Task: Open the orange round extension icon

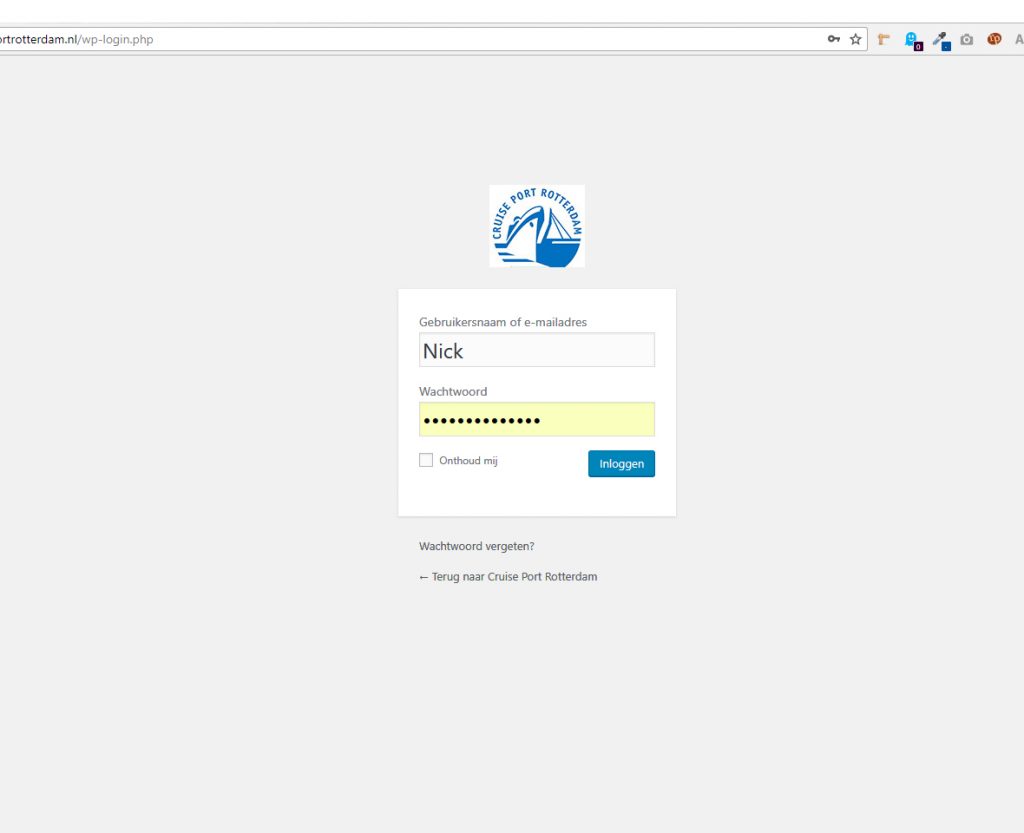Action: point(994,39)
